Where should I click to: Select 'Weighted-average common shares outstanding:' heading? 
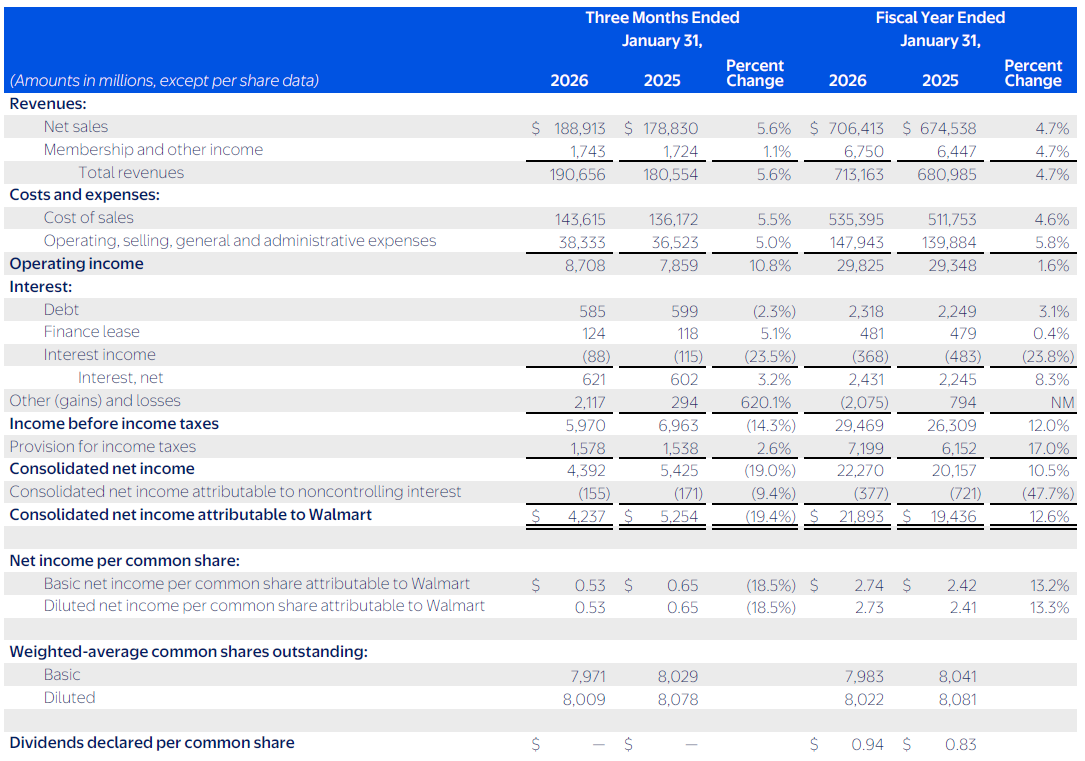[188, 652]
